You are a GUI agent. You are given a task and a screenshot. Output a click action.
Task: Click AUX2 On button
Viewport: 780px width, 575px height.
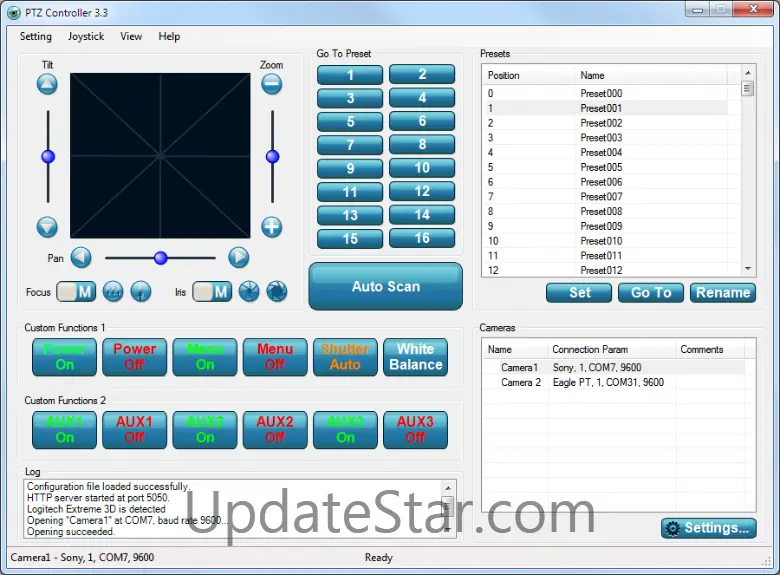click(205, 430)
